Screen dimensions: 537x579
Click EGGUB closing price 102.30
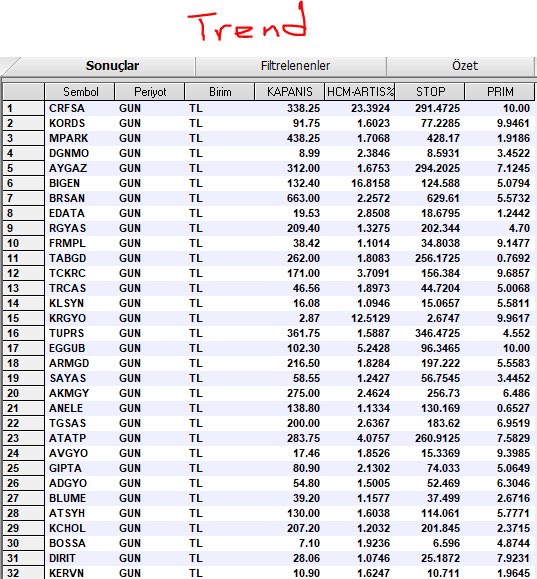pyautogui.click(x=303, y=348)
